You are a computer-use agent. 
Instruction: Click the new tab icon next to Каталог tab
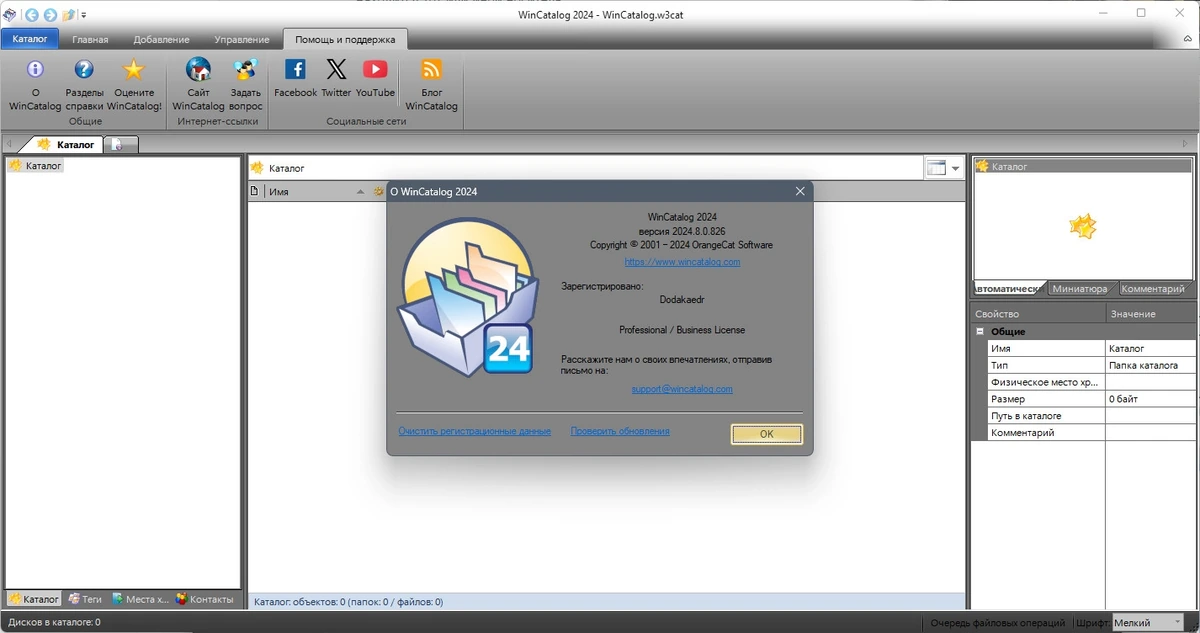[x=119, y=145]
